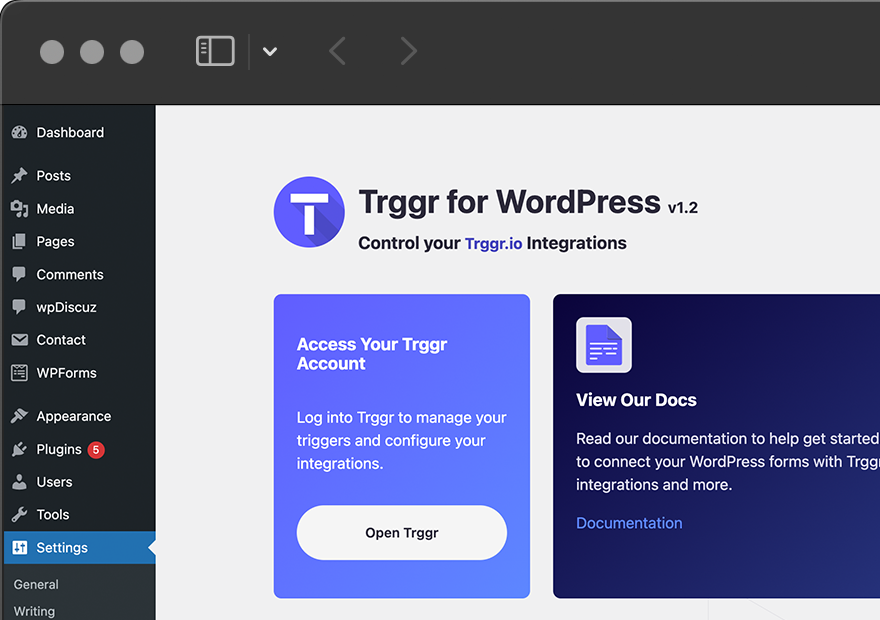Screen dimensions: 880x620
Task: Open the Contact menu item
Action: pos(78,339)
